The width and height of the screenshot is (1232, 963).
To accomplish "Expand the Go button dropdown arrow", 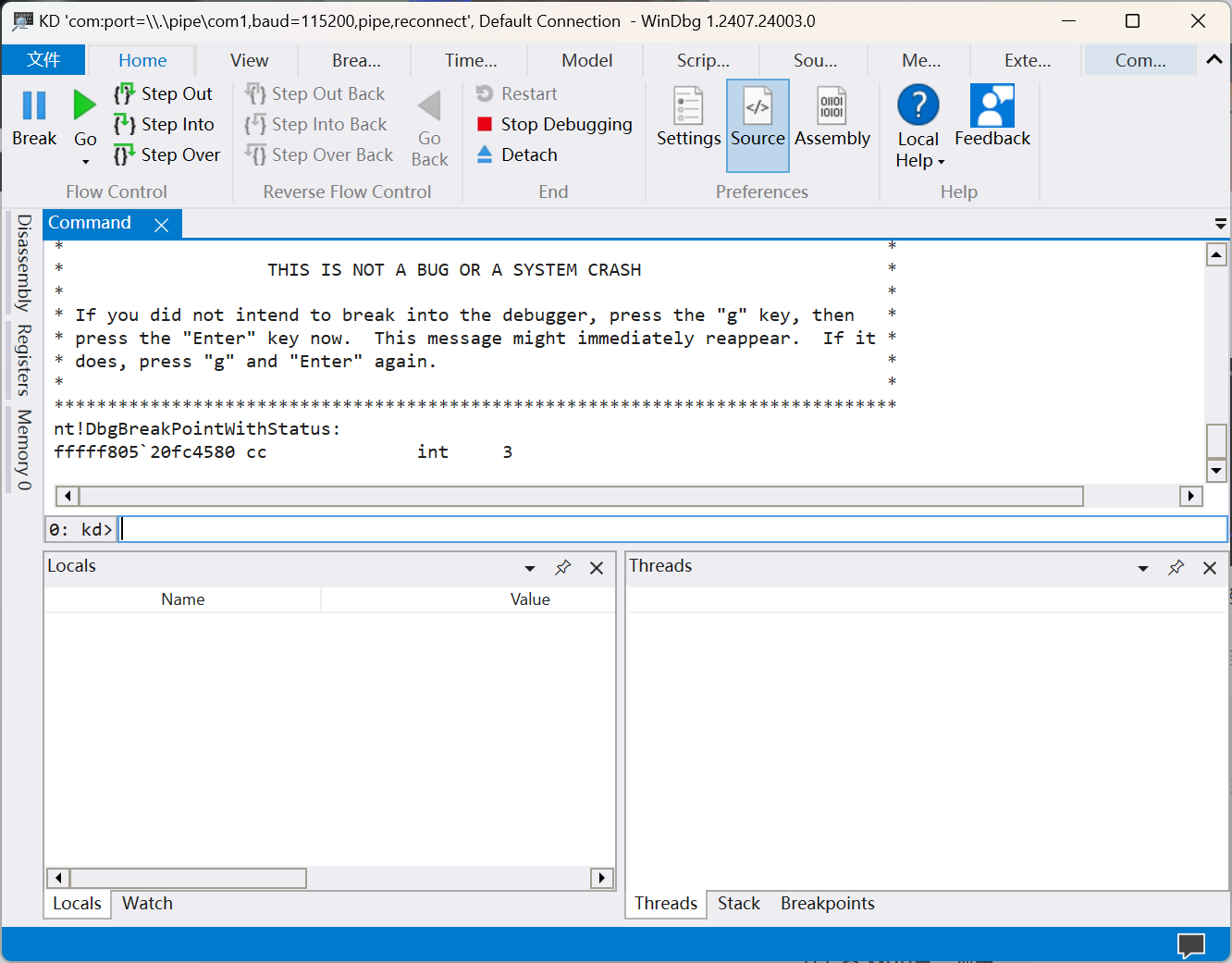I will pyautogui.click(x=85, y=162).
